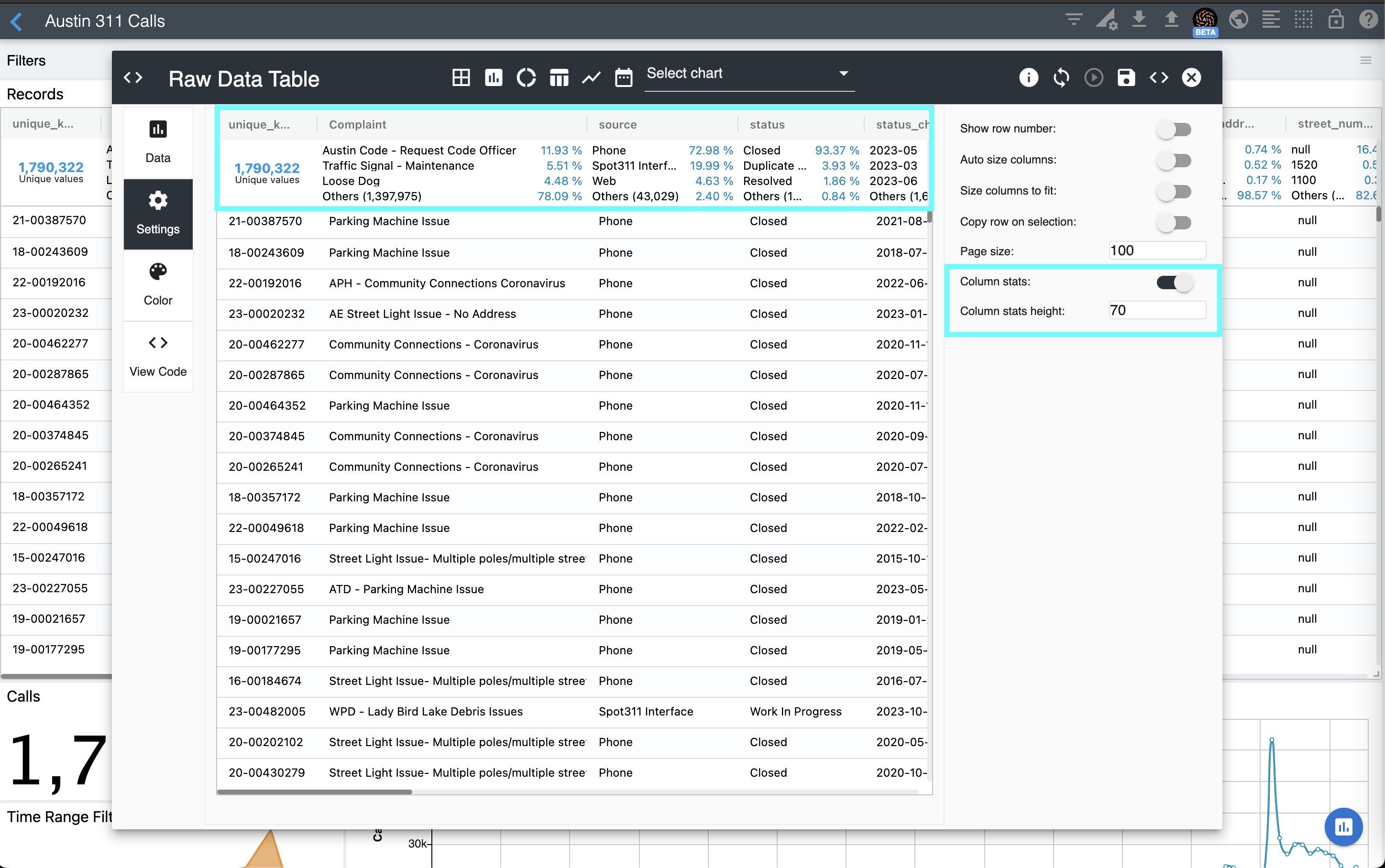Click the table grid chart icon
Image resolution: width=1385 pixels, height=868 pixels.
[x=461, y=77]
